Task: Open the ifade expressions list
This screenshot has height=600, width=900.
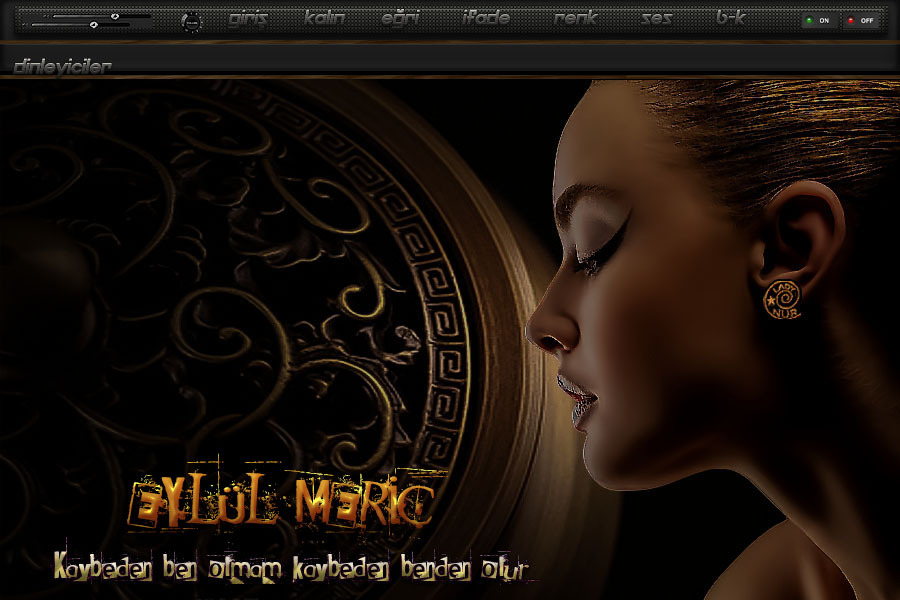Action: click(x=486, y=19)
